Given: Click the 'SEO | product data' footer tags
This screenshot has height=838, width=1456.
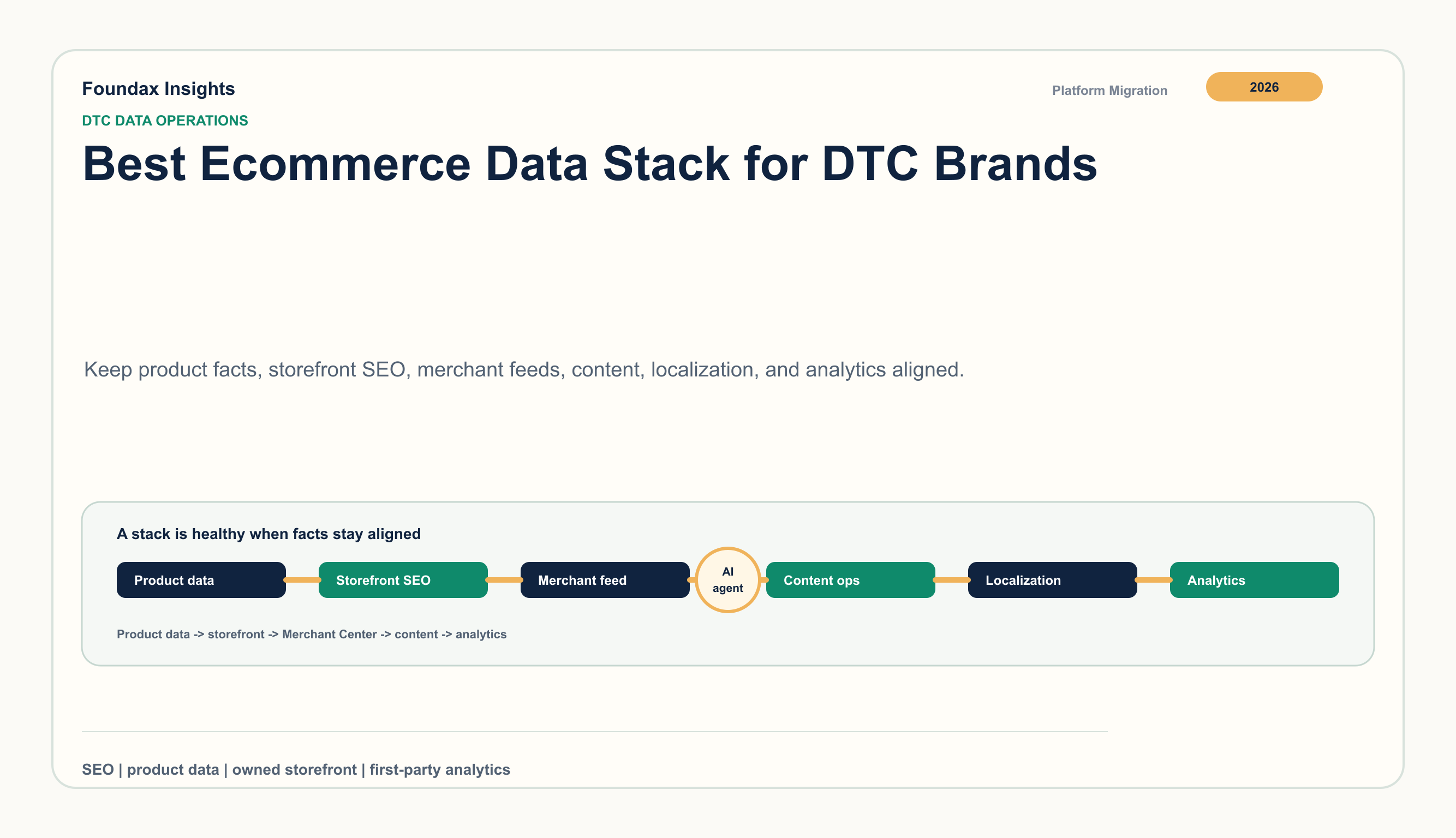Looking at the screenshot, I should 296,769.
